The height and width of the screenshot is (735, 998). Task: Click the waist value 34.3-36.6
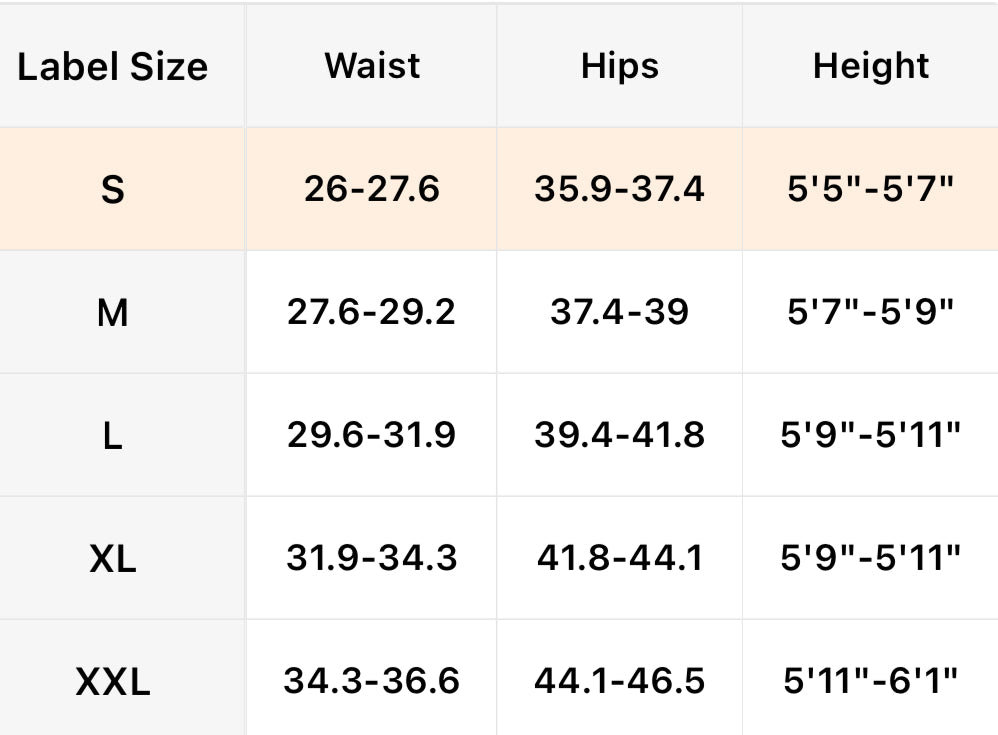pyautogui.click(x=372, y=681)
